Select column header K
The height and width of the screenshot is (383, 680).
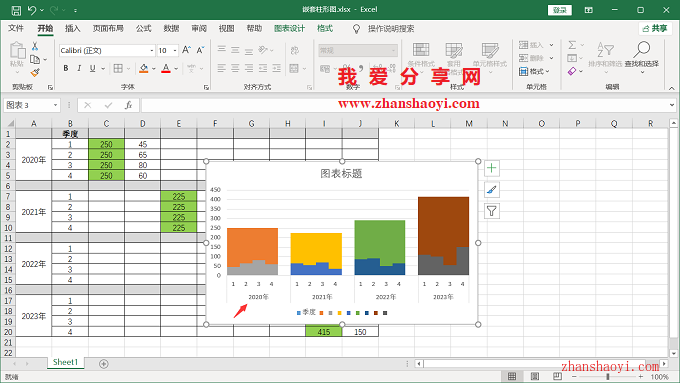pos(396,124)
